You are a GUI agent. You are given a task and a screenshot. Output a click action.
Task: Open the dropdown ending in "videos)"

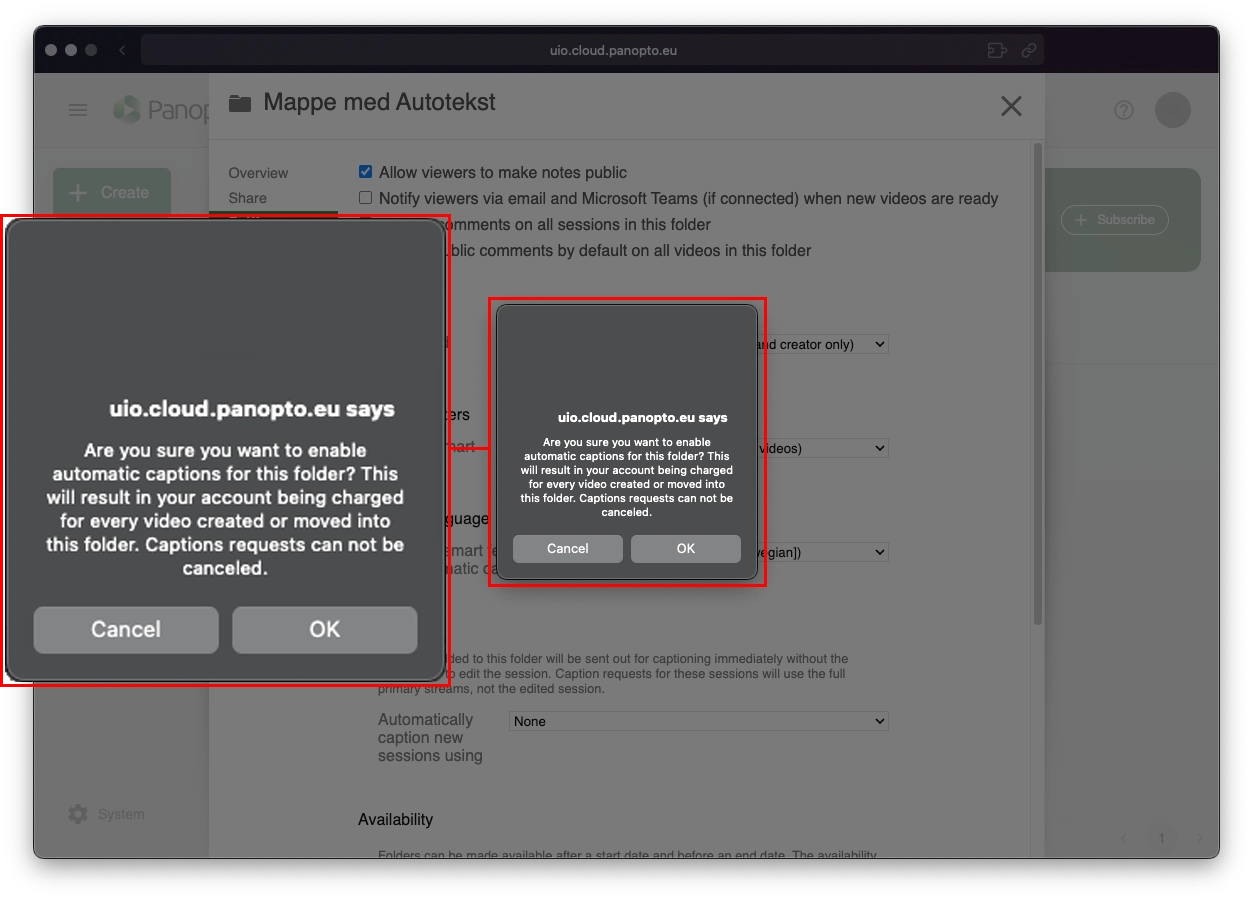823,448
